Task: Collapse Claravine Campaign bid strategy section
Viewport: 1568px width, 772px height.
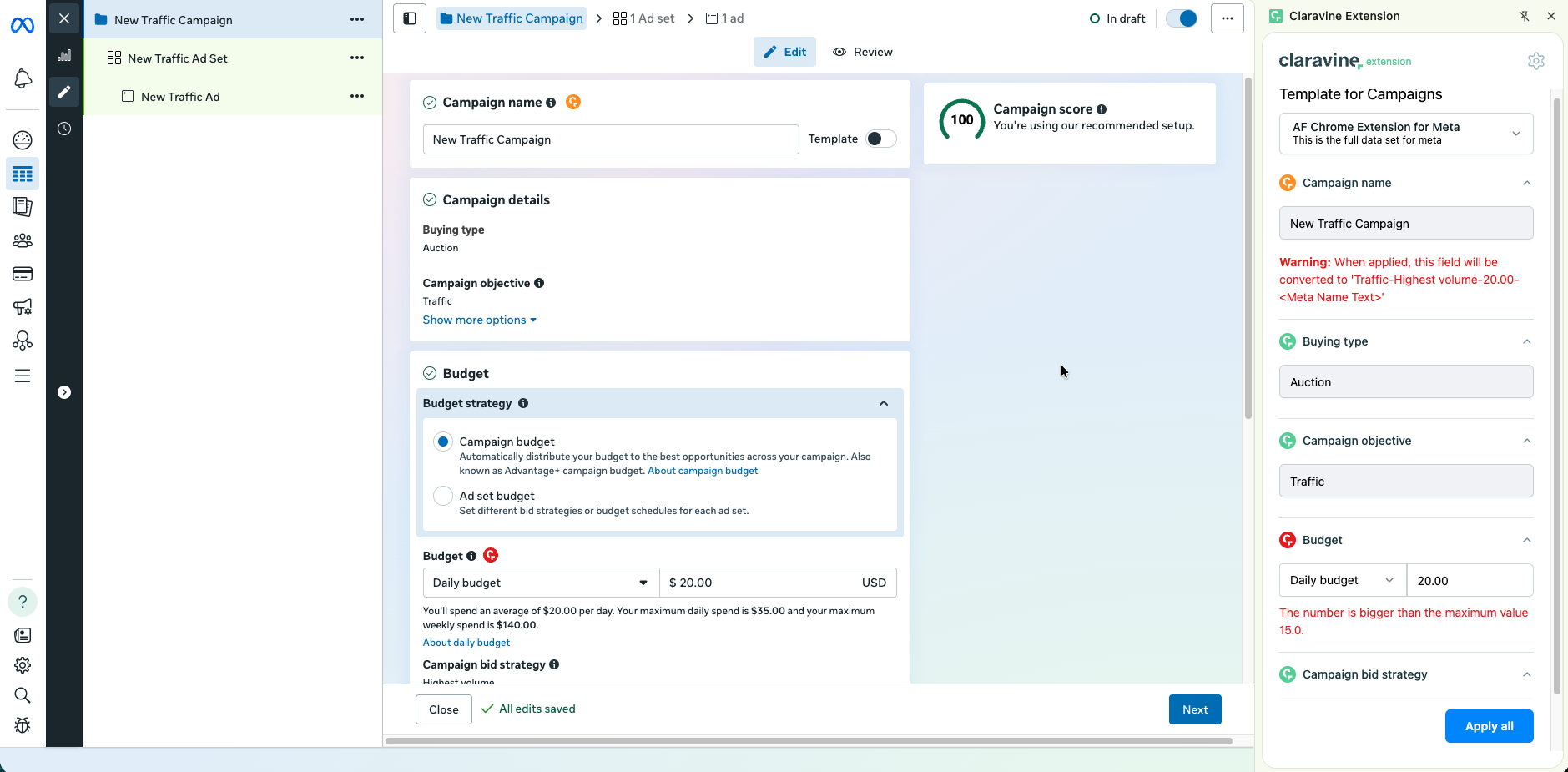Action: tap(1527, 674)
